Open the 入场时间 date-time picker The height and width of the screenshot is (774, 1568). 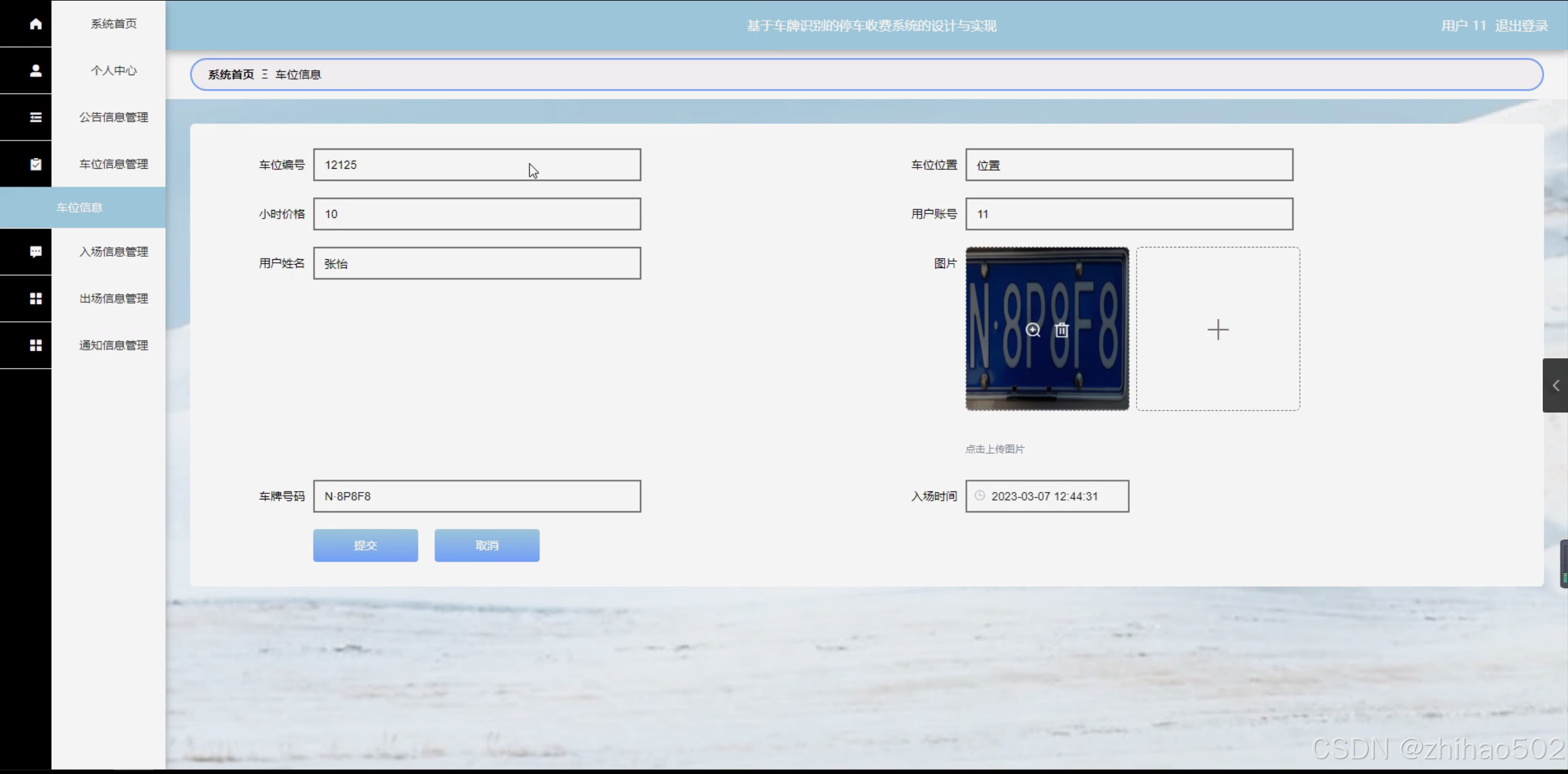[x=1047, y=496]
